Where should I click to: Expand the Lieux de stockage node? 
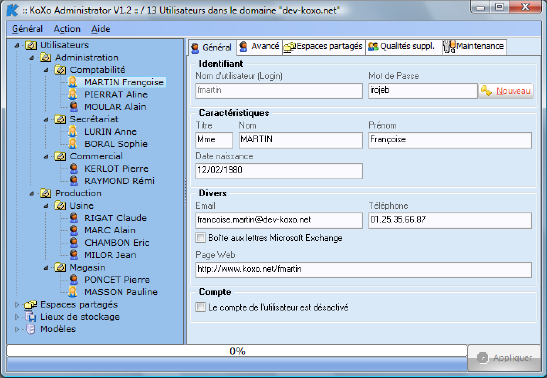click(17, 317)
